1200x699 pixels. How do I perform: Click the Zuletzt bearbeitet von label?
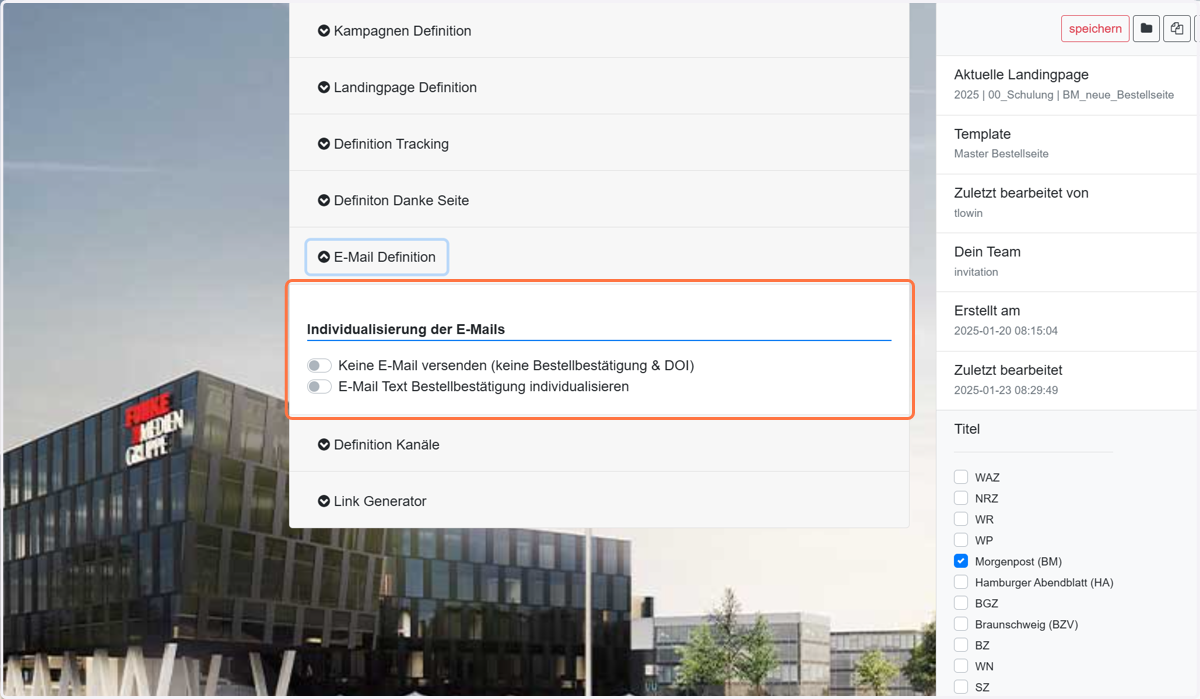[x=1021, y=193]
